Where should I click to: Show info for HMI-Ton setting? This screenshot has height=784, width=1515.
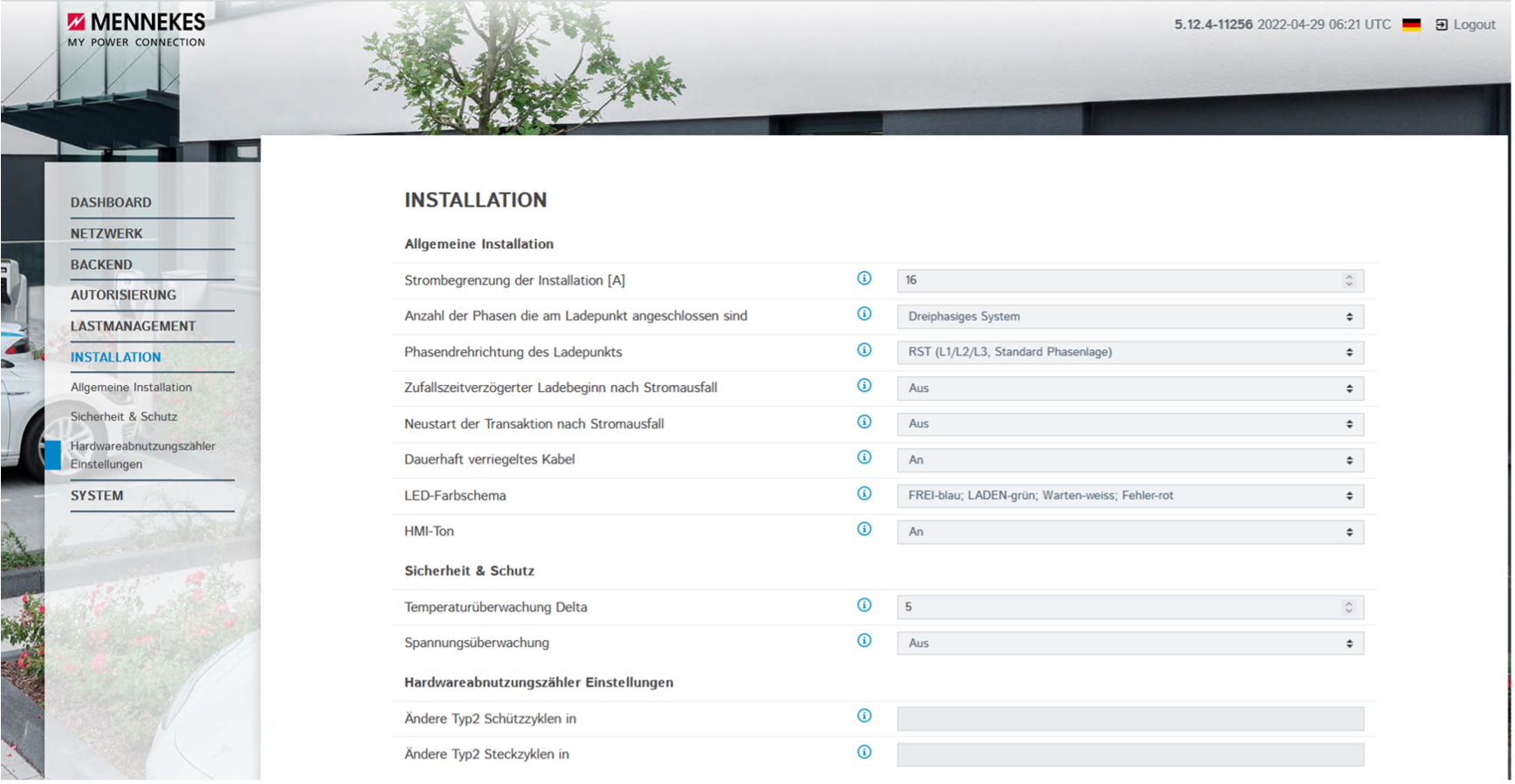[x=864, y=529]
